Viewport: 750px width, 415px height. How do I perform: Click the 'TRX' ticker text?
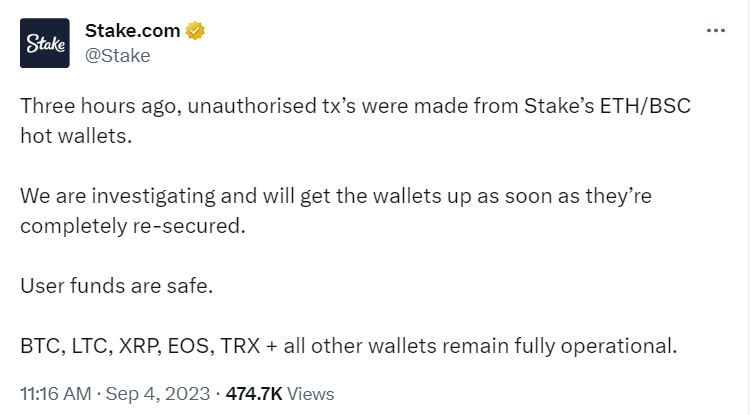240,346
